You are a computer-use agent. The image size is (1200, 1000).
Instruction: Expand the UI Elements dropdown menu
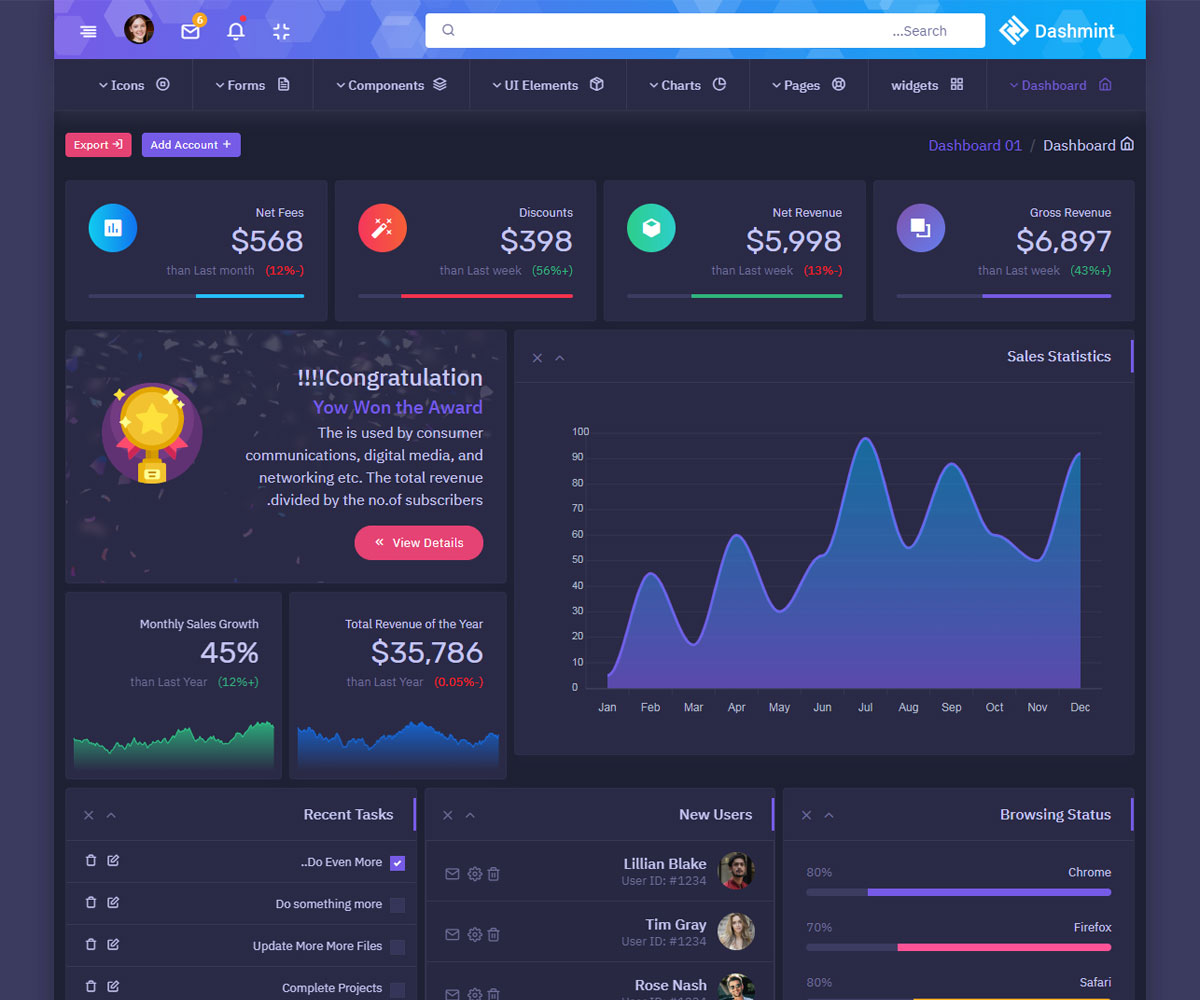(x=548, y=85)
